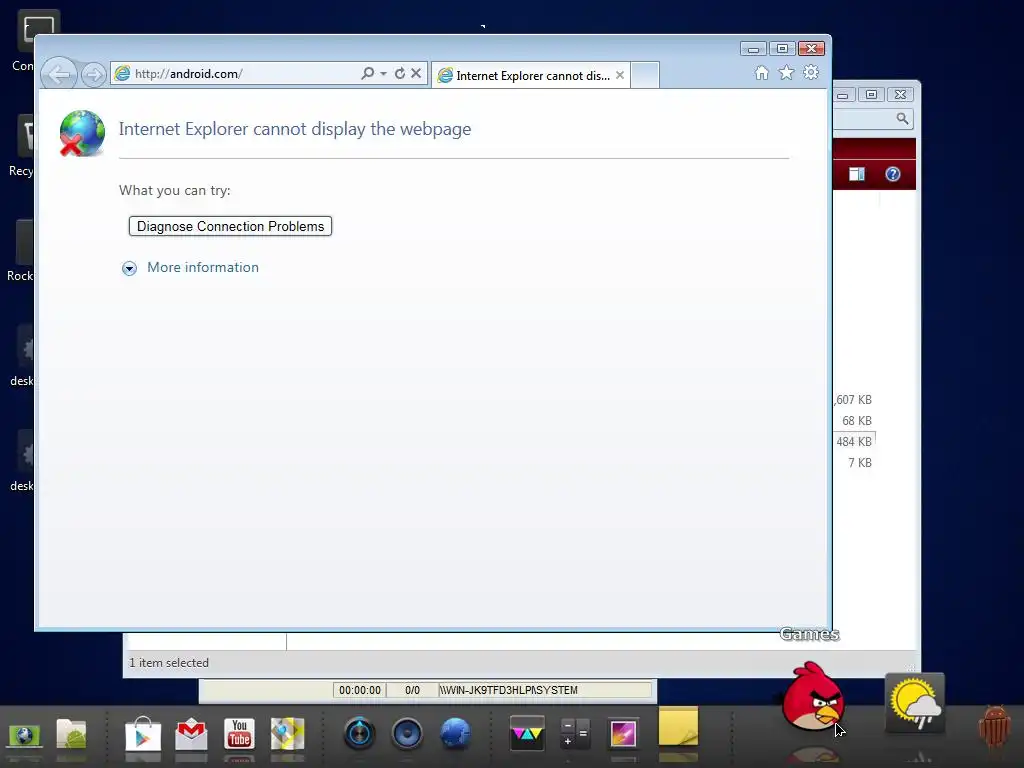The image size is (1024, 768).
Task: Go forward in Internet Explorer
Action: click(x=94, y=74)
